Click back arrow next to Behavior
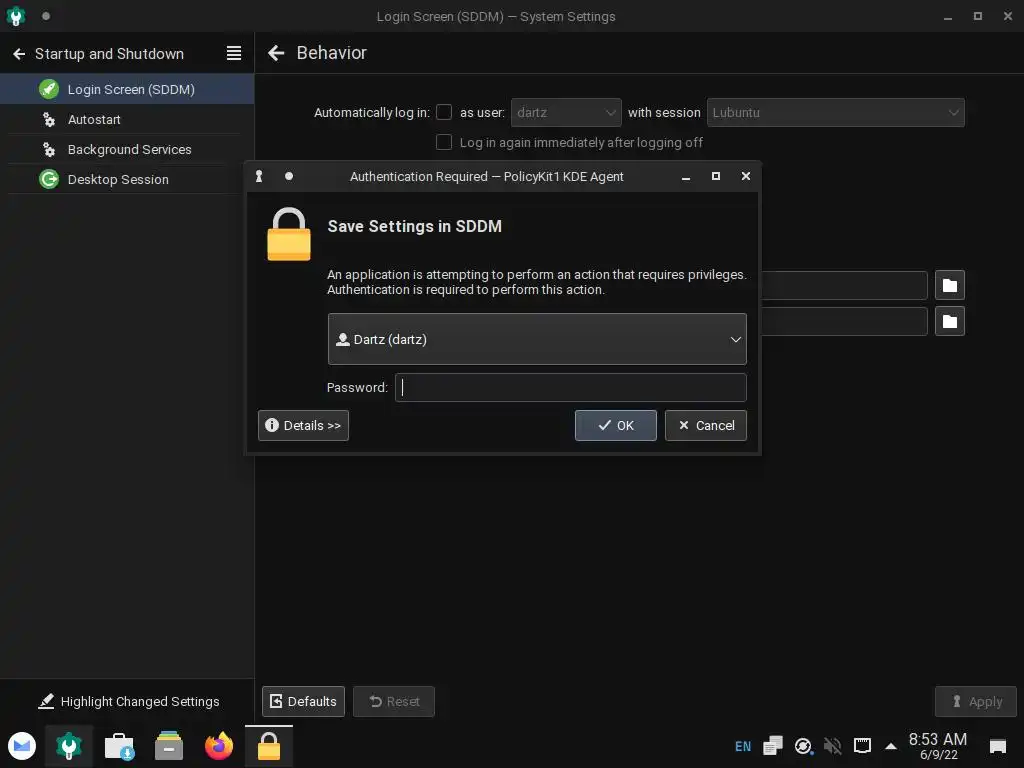Viewport: 1024px width, 768px height. [276, 53]
